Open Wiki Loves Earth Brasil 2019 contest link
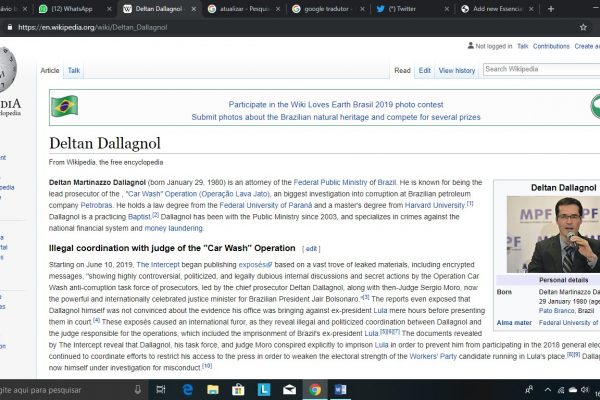Image resolution: width=600 pixels, height=400 pixels. pyautogui.click(x=336, y=104)
